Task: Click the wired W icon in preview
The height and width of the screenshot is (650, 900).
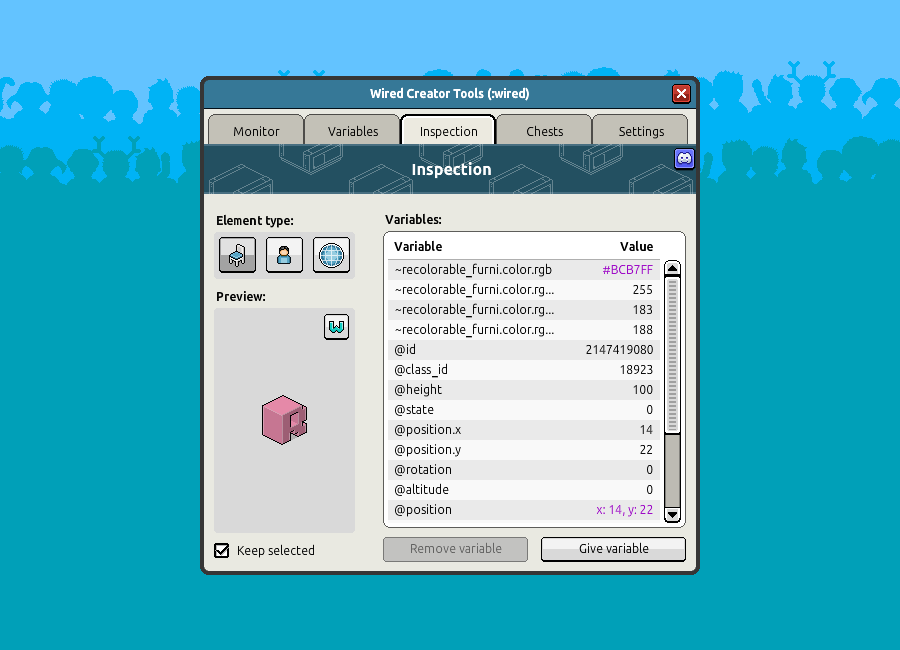Action: (336, 327)
